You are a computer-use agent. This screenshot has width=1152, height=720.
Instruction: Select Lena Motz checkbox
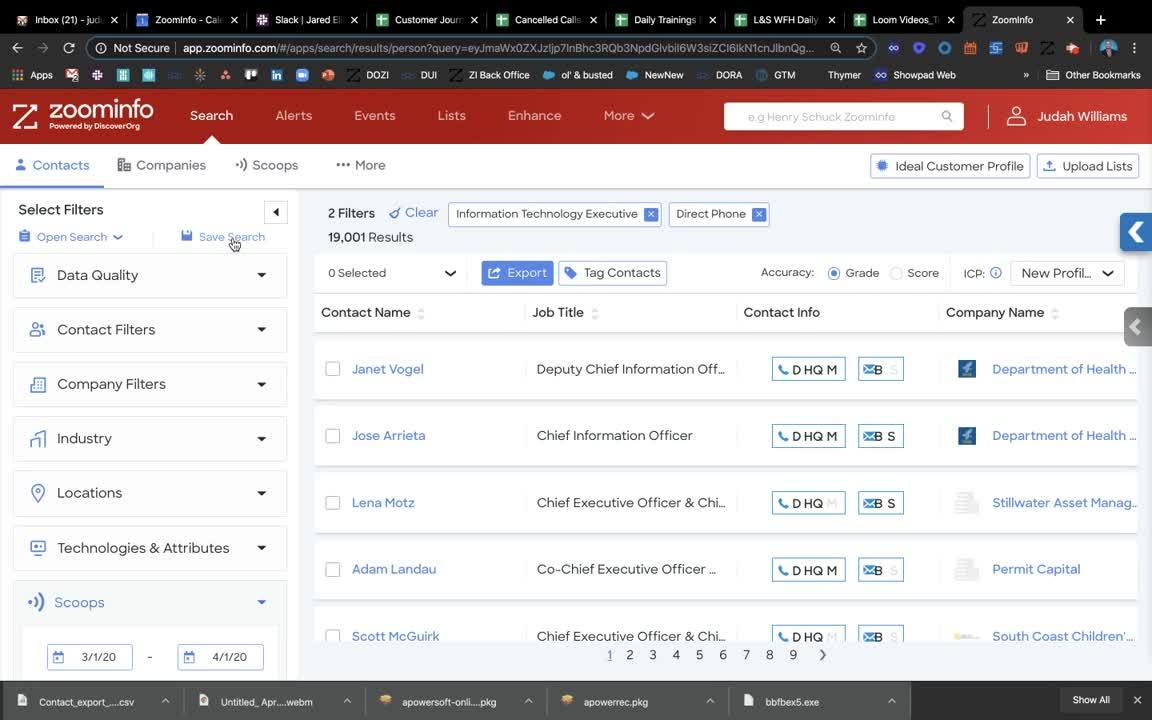click(333, 503)
